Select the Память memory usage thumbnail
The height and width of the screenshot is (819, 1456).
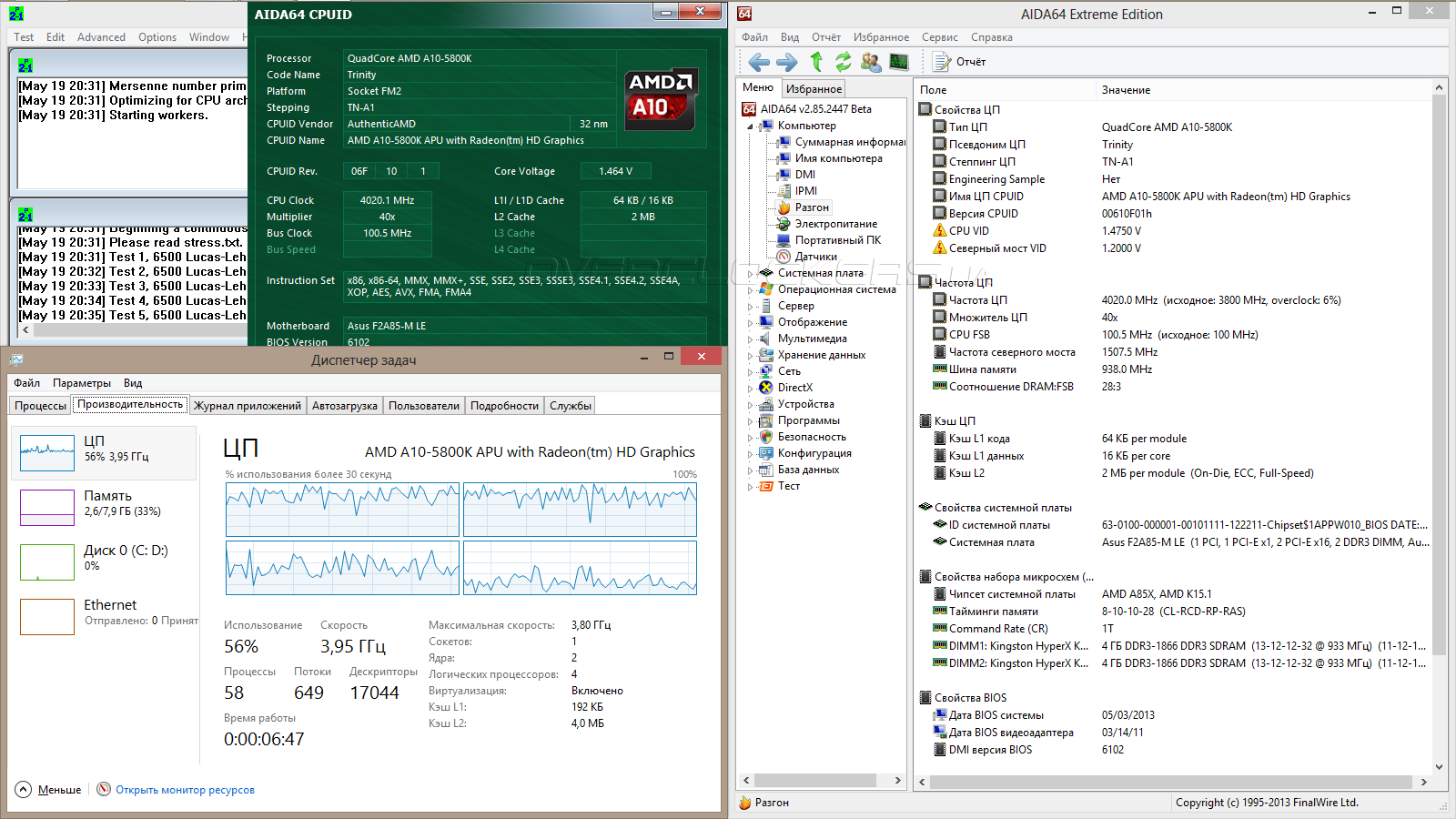[x=105, y=507]
